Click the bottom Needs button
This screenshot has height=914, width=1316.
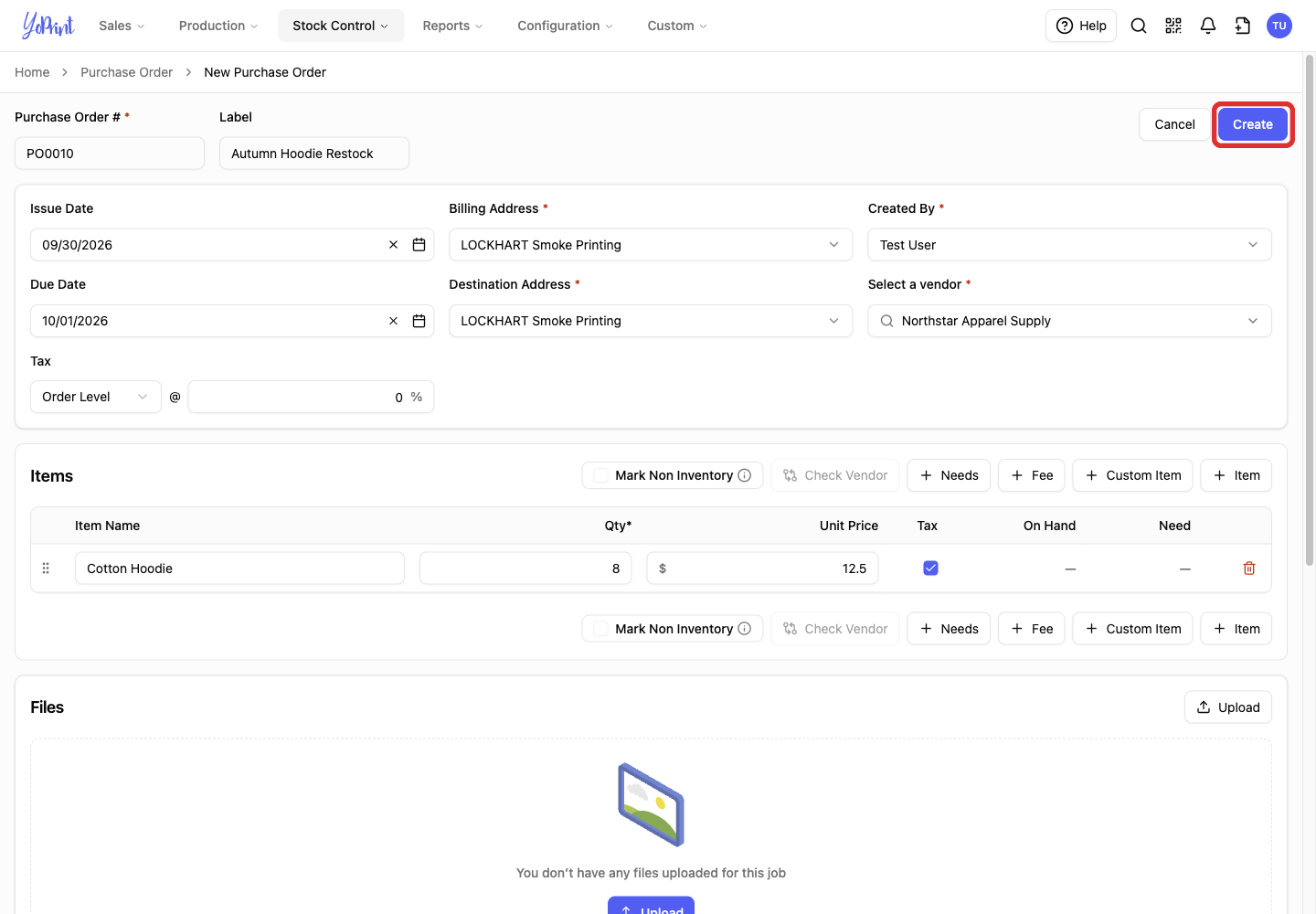pos(949,629)
